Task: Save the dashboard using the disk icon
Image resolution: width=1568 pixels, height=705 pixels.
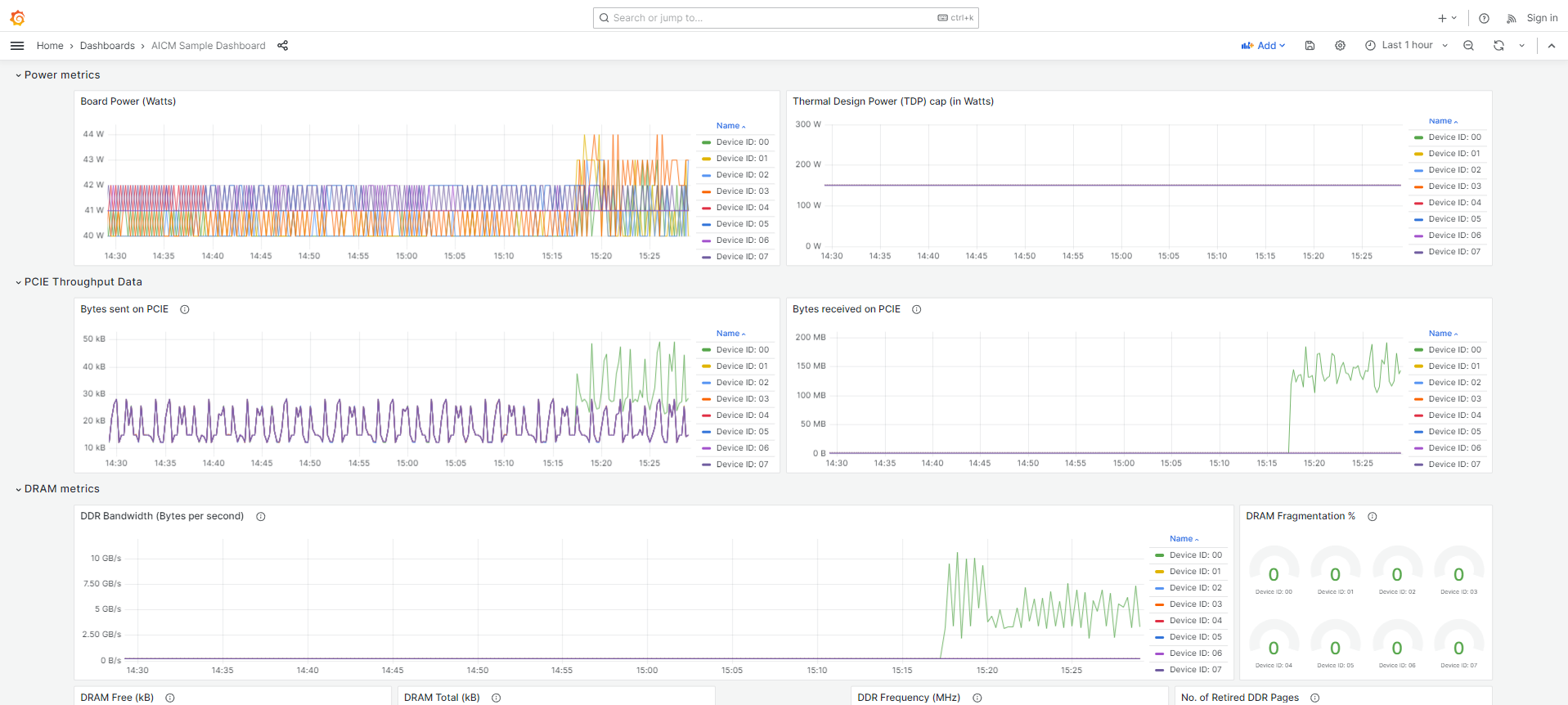Action: [1310, 46]
